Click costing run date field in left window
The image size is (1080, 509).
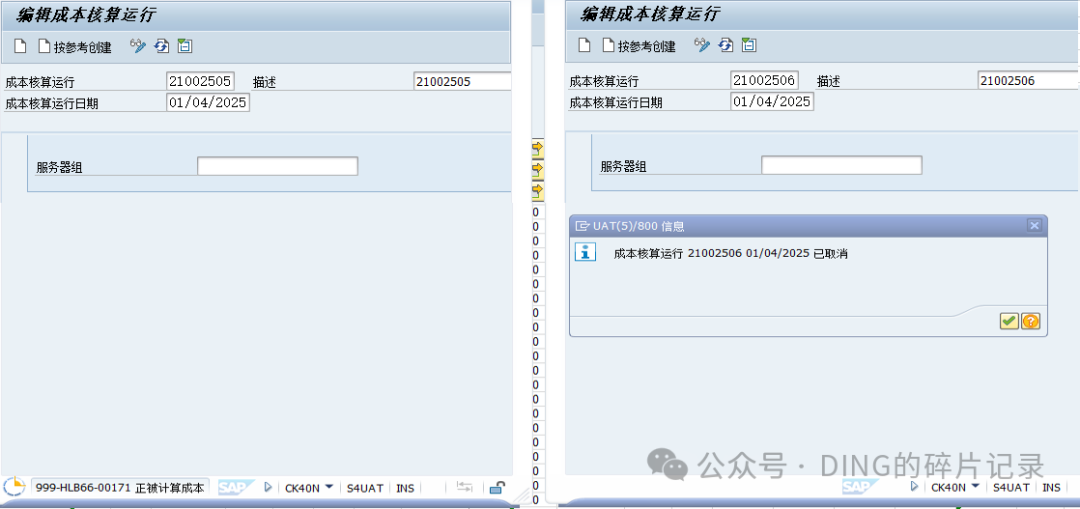208,102
